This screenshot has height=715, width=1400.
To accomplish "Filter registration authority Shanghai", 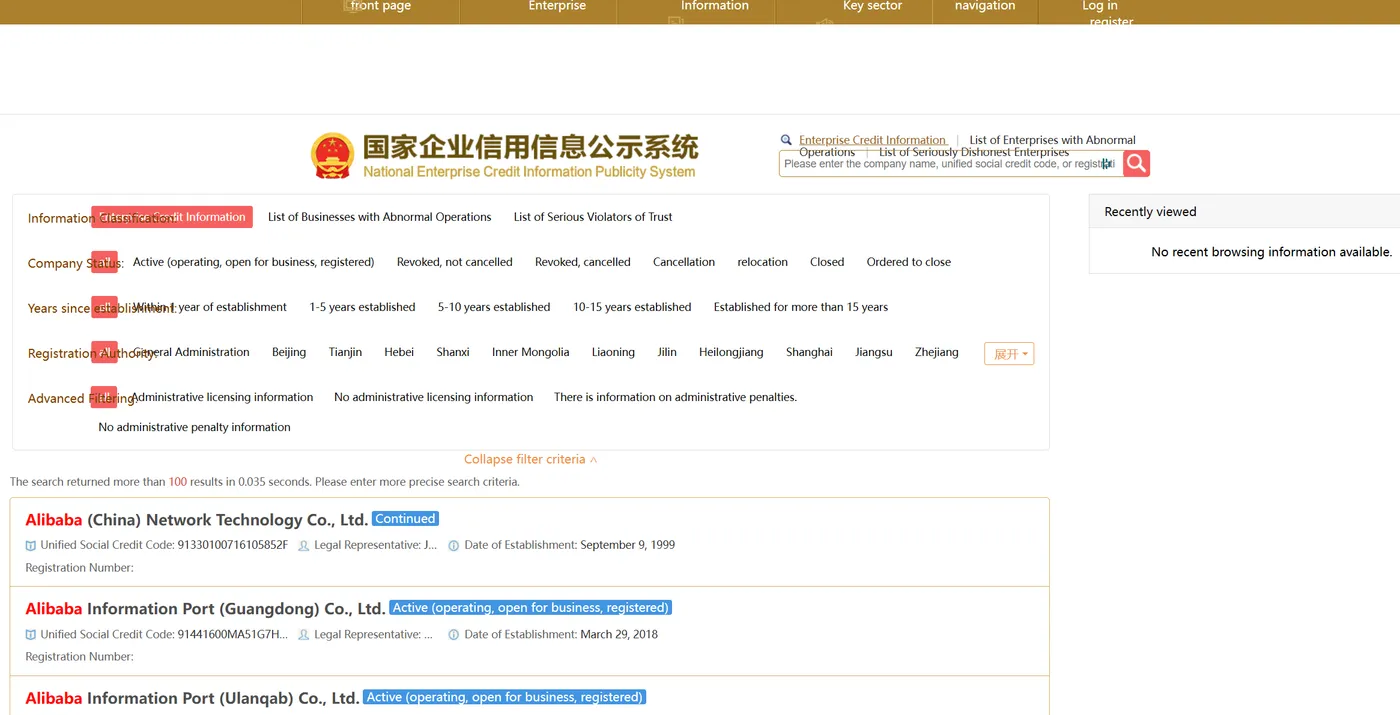I will (809, 352).
